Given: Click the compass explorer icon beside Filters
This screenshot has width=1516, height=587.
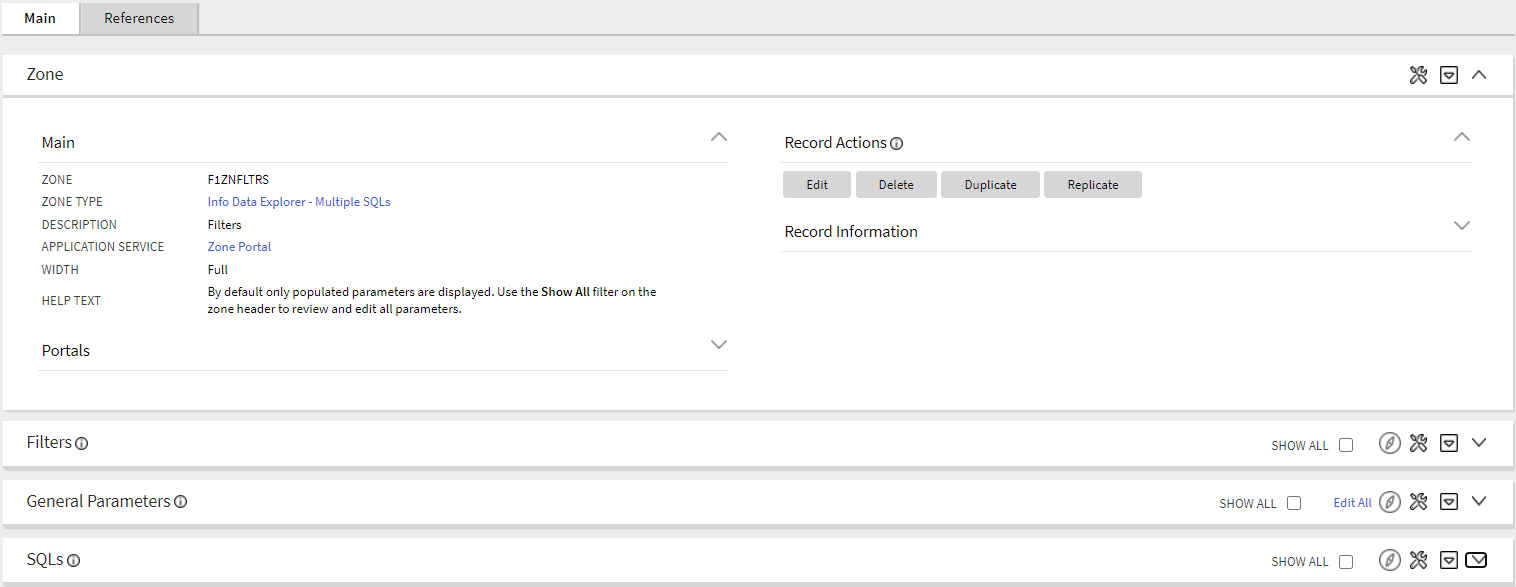Looking at the screenshot, I should click(1389, 442).
